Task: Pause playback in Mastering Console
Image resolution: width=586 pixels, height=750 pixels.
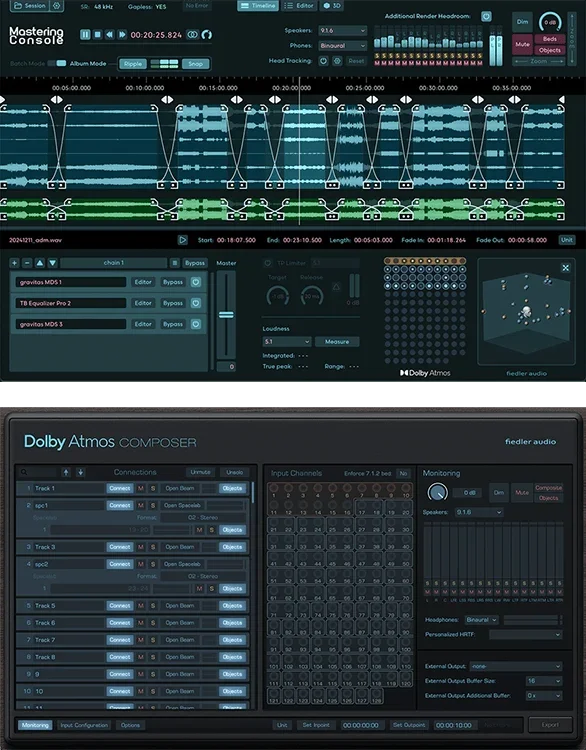Action: [x=85, y=34]
